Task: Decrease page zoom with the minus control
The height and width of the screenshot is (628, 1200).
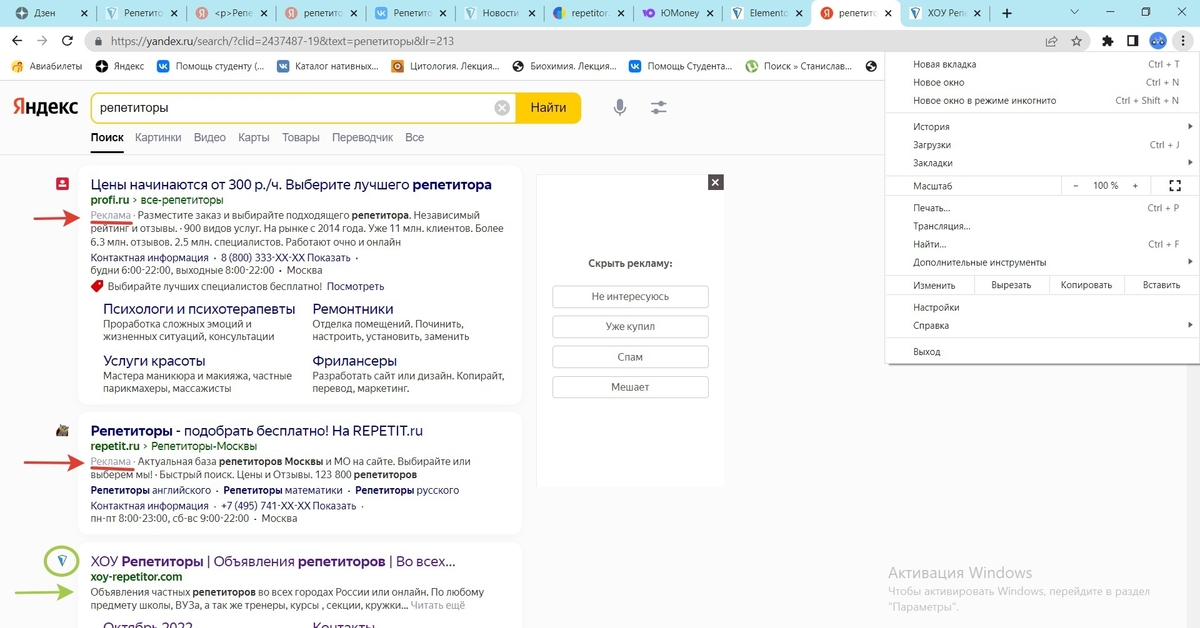Action: tap(1076, 186)
